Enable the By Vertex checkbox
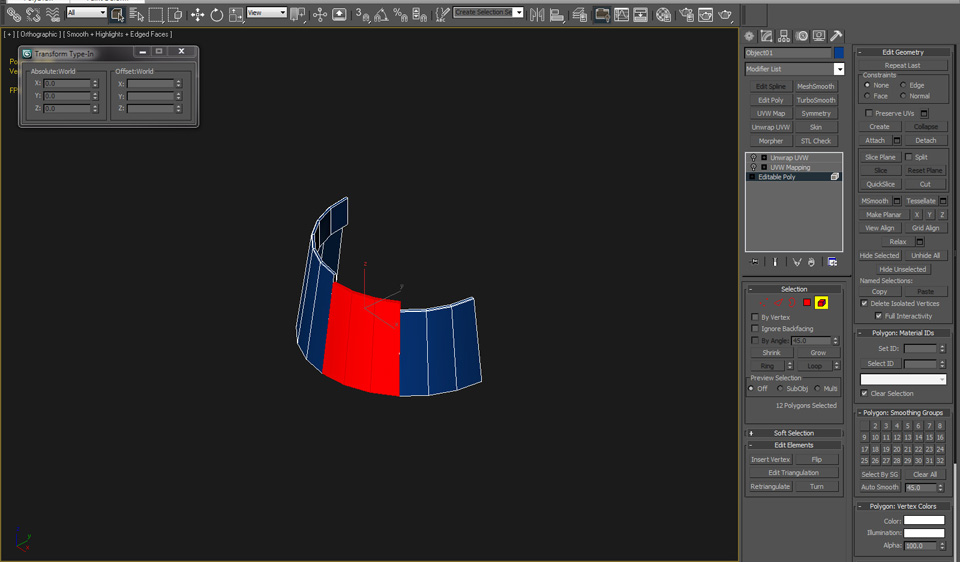This screenshot has height=562, width=960. 755,317
